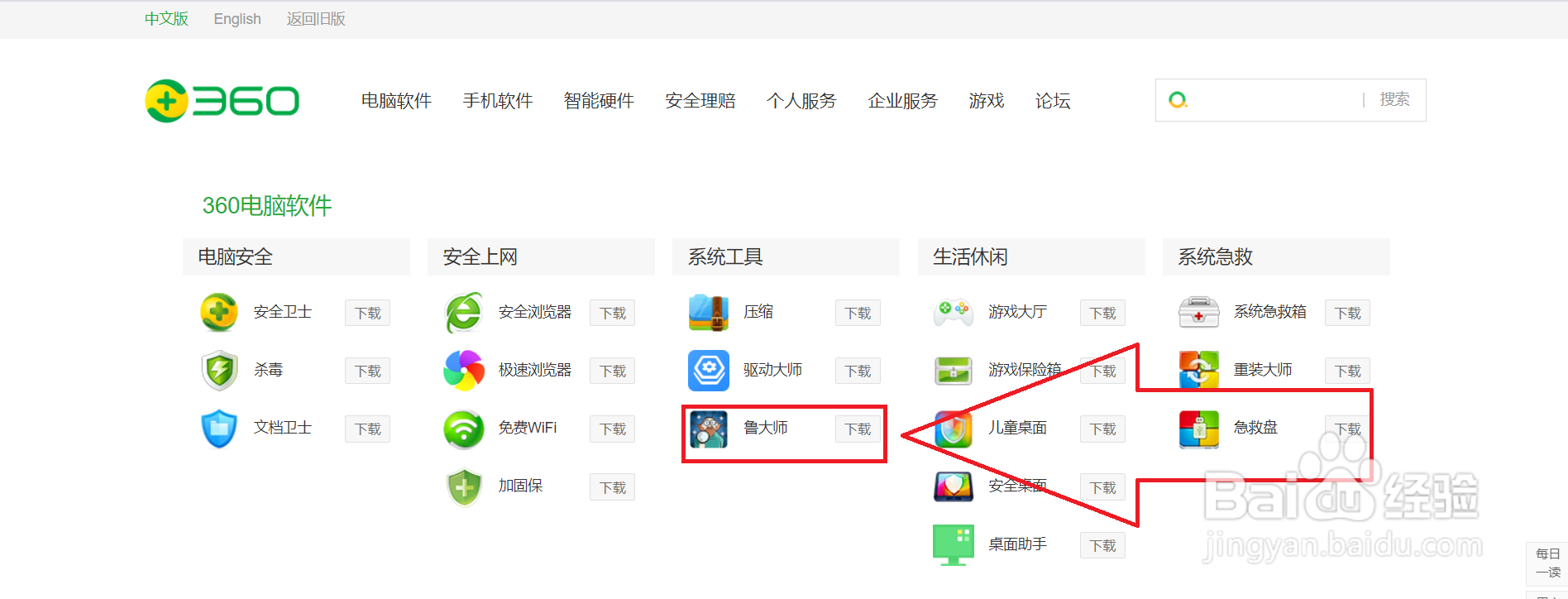Open the 企业服务 menu
The image size is (1568, 599).
coord(903,101)
